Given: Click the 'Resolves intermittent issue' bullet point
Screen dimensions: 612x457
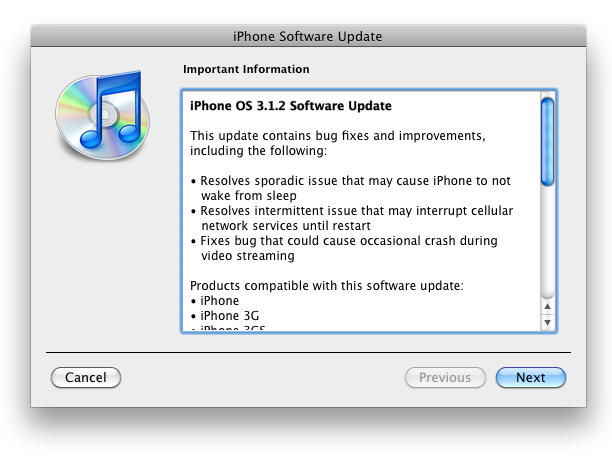Looking at the screenshot, I should (352, 218).
